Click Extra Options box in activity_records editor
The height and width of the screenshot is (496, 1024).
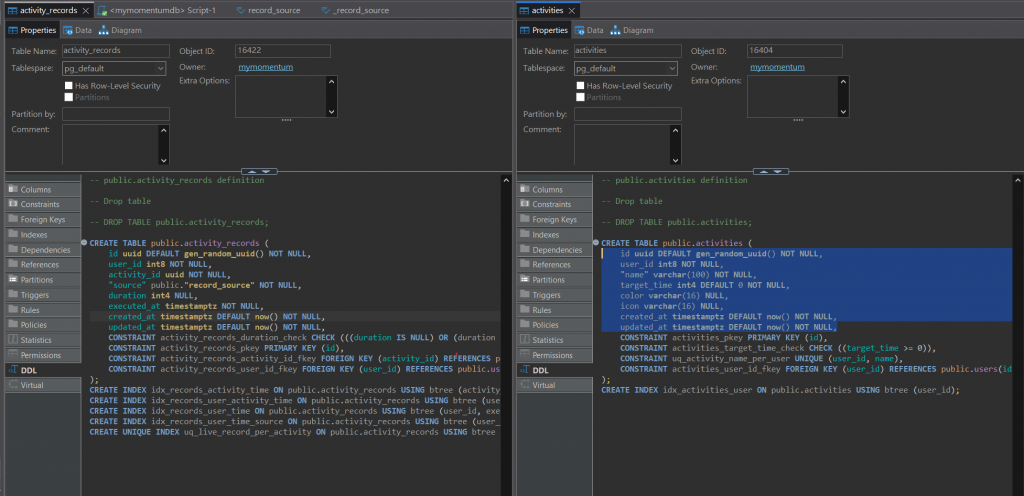click(x=281, y=97)
